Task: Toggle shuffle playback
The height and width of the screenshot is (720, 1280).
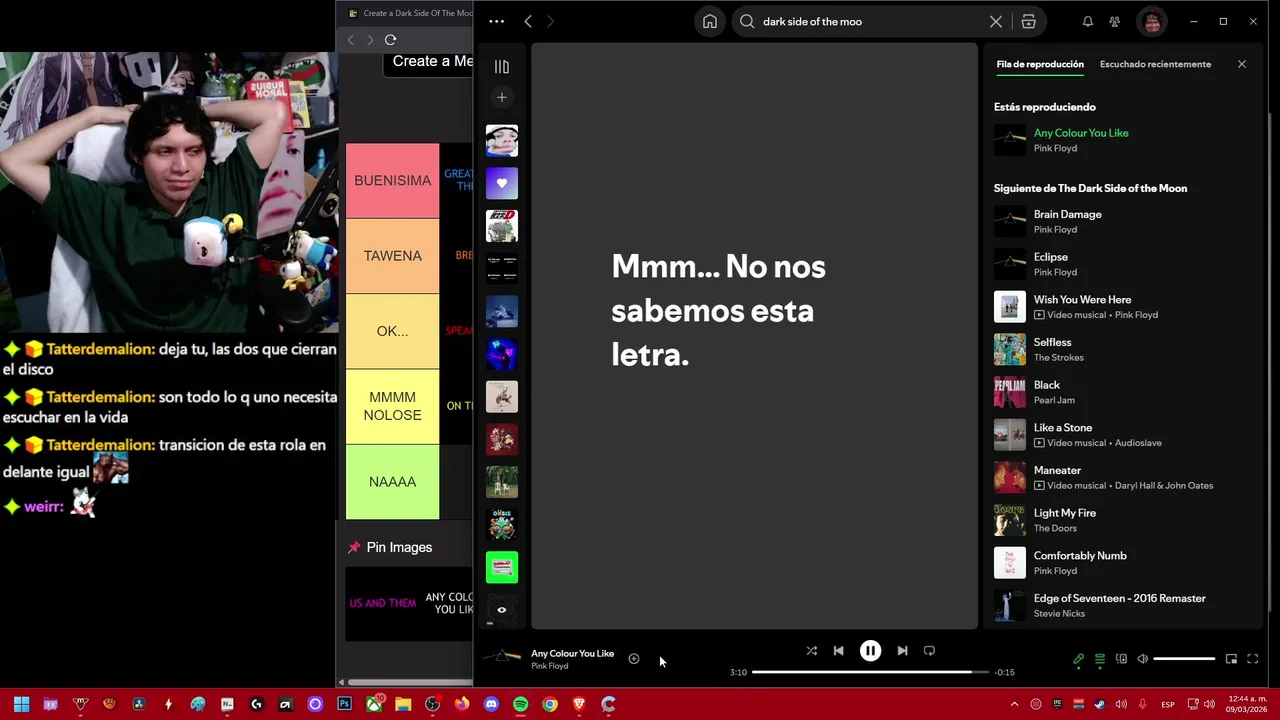Action: tap(811, 650)
